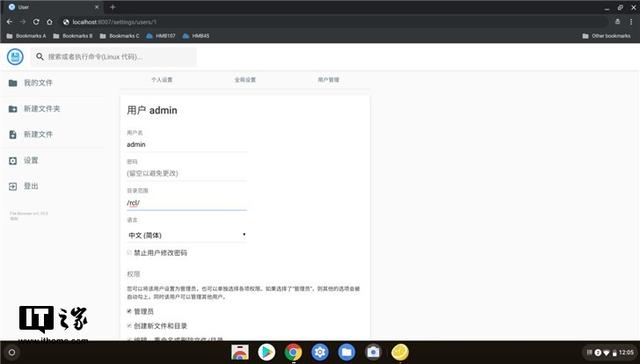640x364 pixels.
Task: Open 我的文件 in the sidebar
Action: (38, 83)
